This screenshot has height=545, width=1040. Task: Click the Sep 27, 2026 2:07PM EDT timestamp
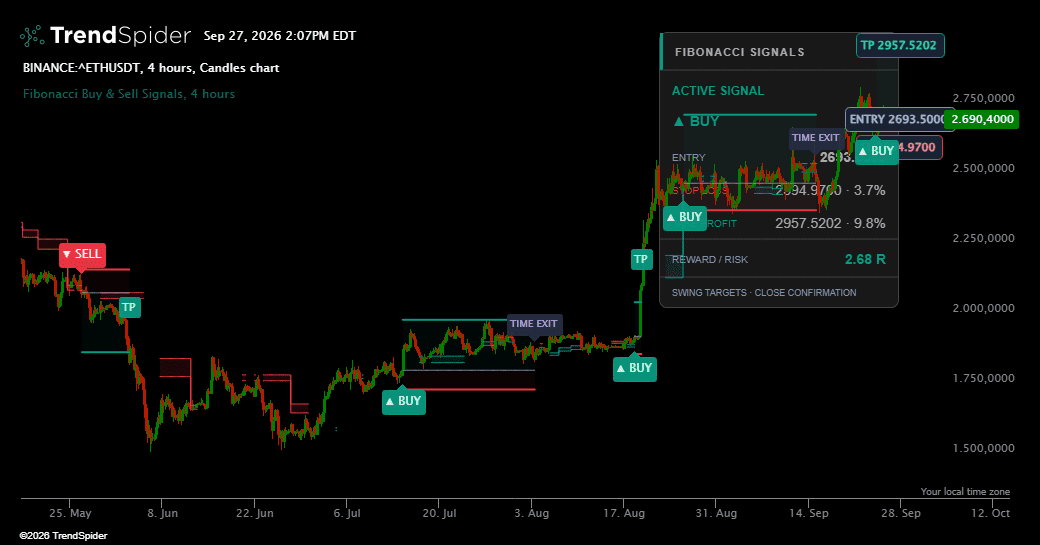point(280,36)
